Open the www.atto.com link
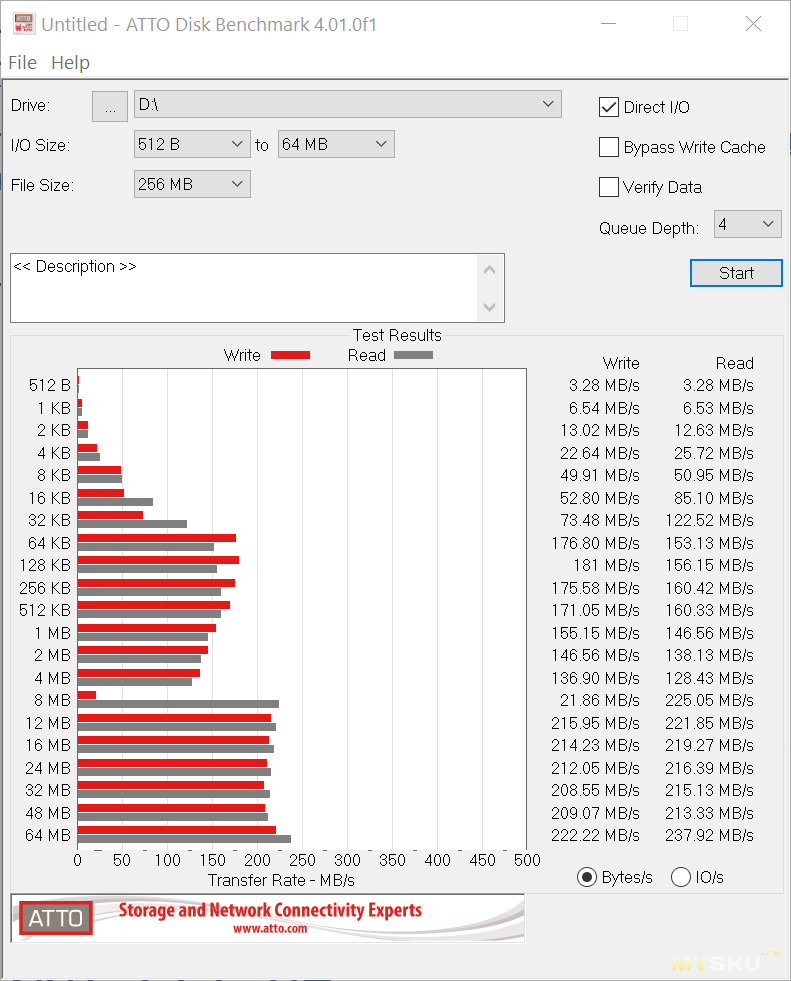 [x=270, y=929]
